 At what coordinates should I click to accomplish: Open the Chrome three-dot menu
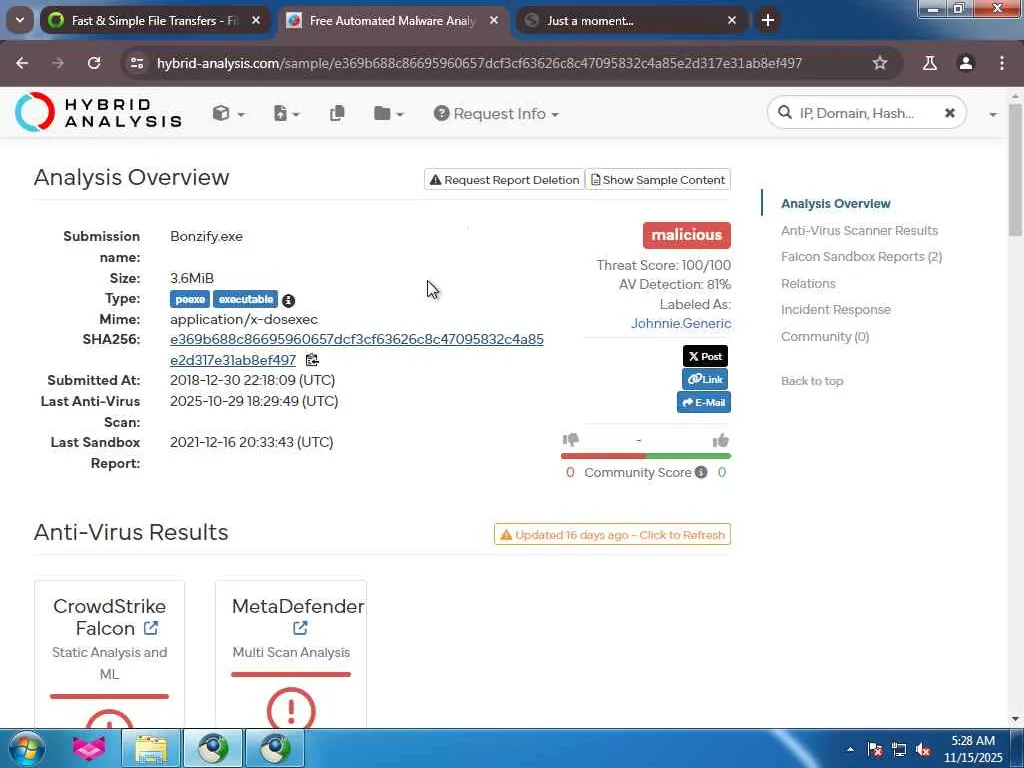(x=1002, y=63)
